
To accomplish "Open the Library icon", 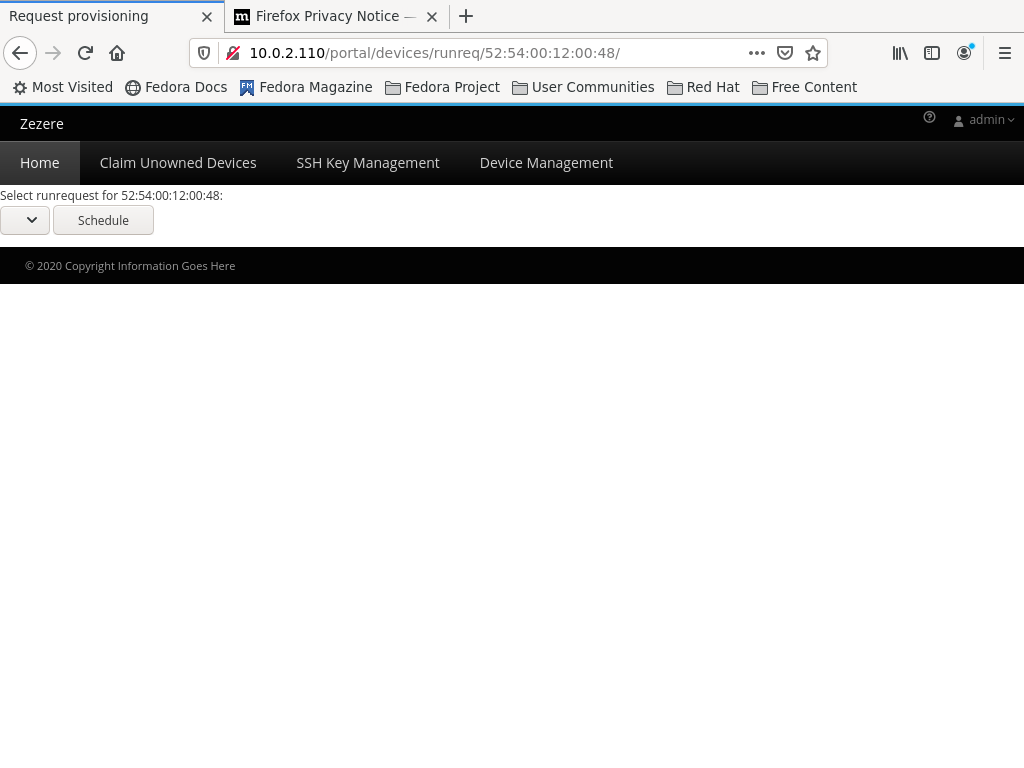I will (900, 53).
